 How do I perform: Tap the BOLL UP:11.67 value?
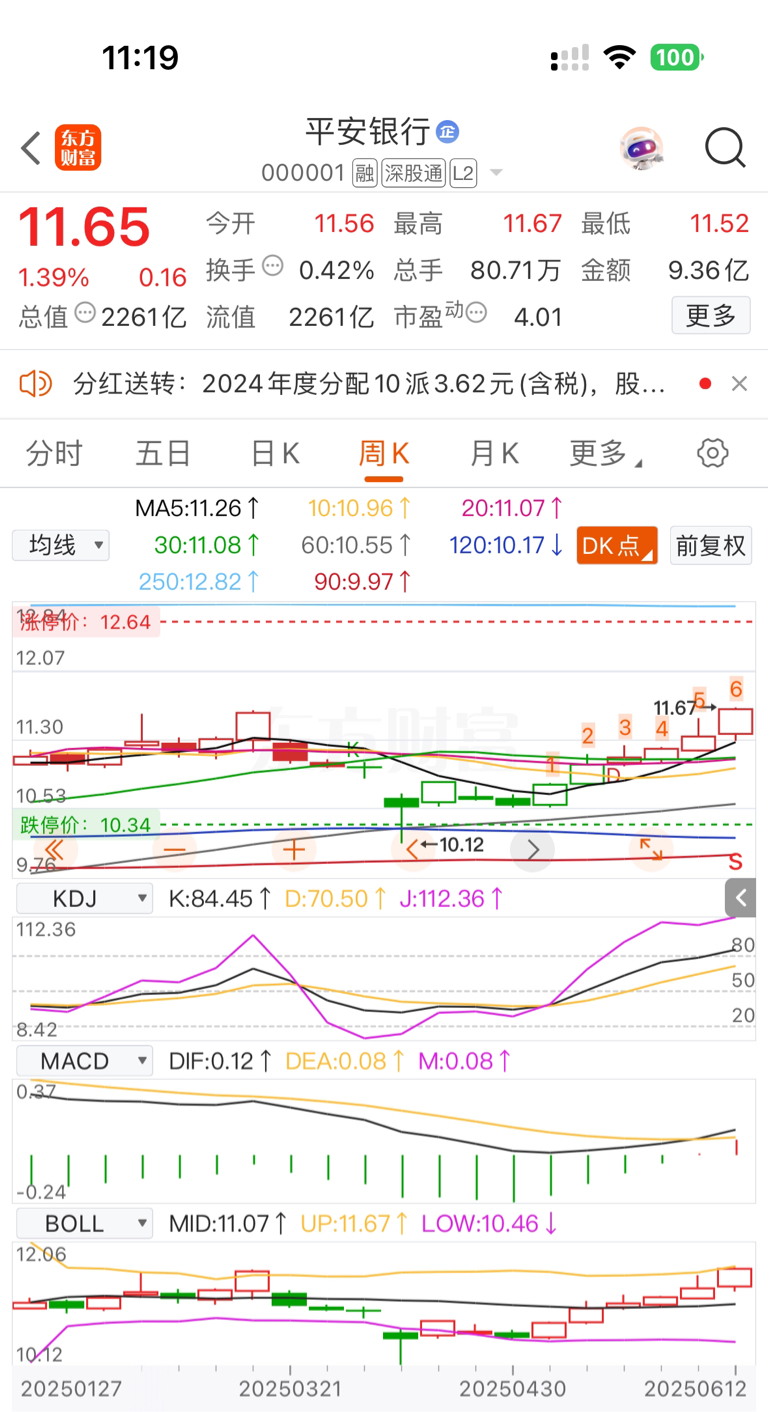click(x=355, y=1222)
